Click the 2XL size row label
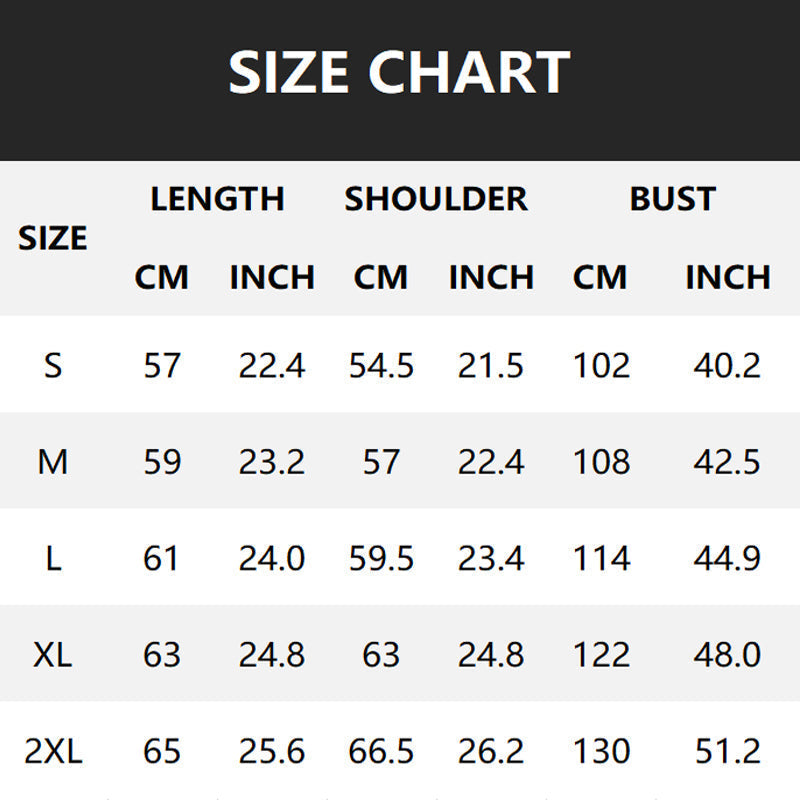The height and width of the screenshot is (800, 800). 53,751
